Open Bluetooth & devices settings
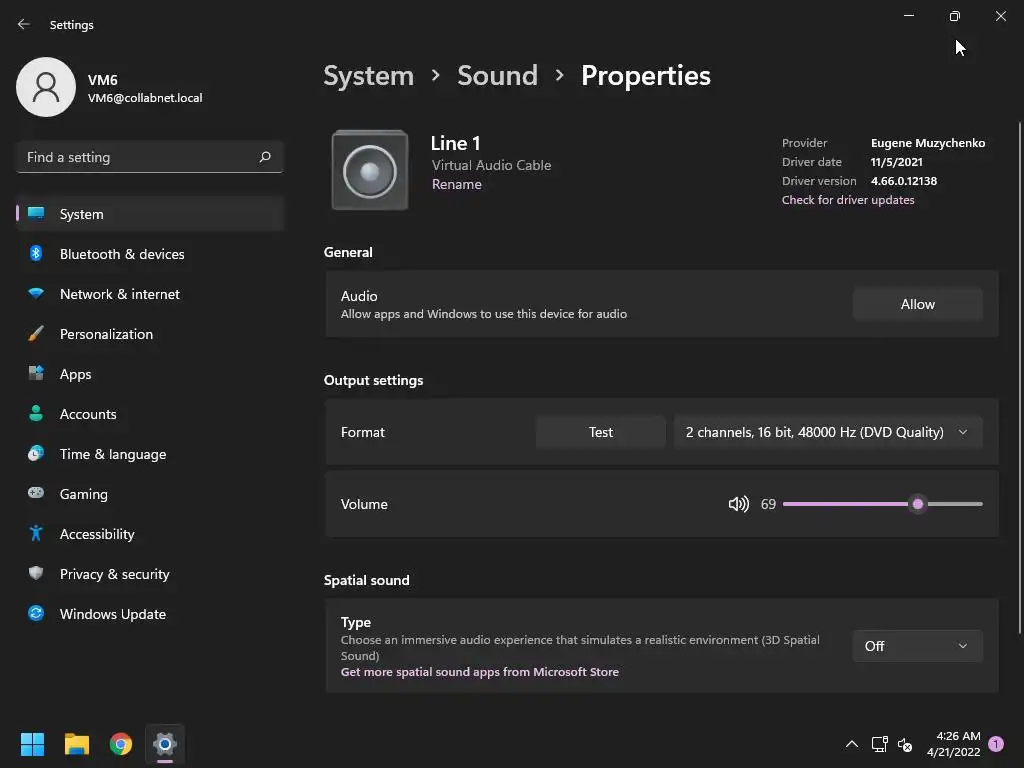The height and width of the screenshot is (768, 1024). 122,254
